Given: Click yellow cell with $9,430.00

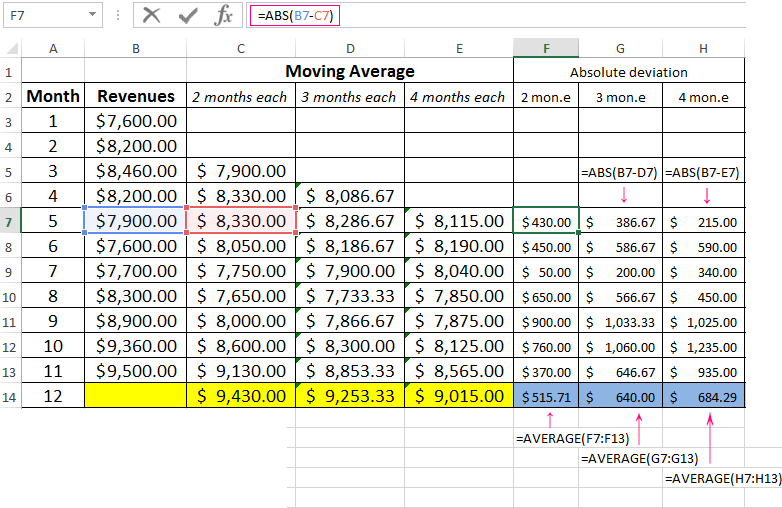Looking at the screenshot, I should pos(241,396).
